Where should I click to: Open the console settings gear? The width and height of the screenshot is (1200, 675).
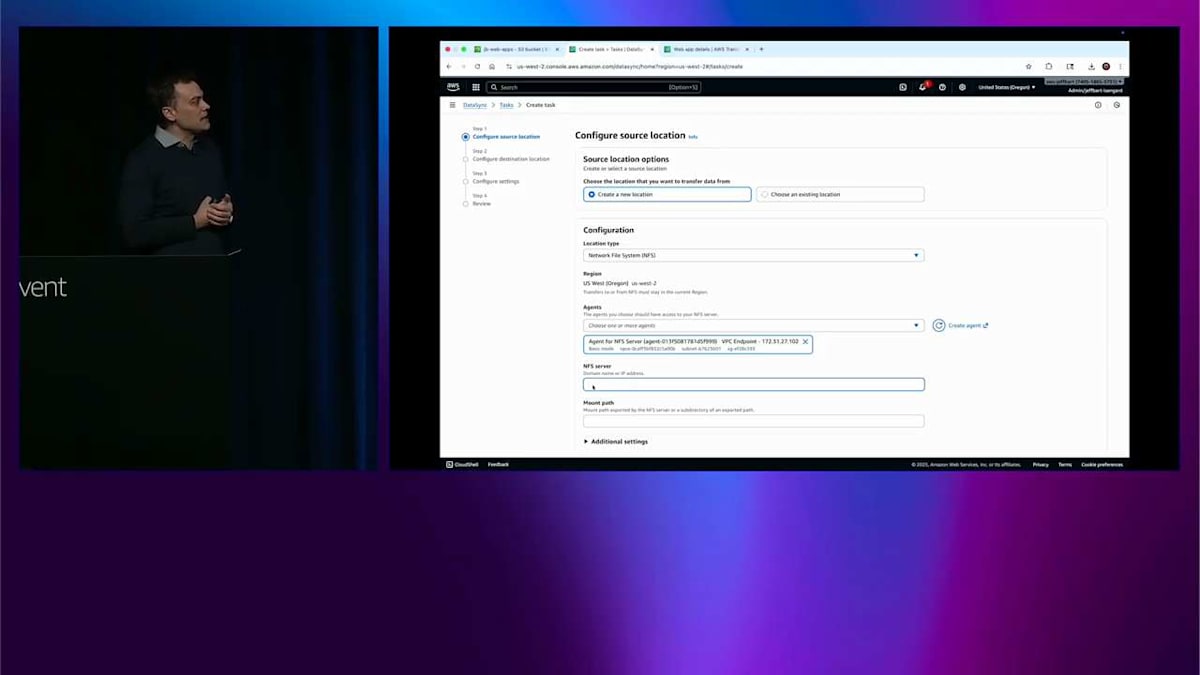click(962, 87)
